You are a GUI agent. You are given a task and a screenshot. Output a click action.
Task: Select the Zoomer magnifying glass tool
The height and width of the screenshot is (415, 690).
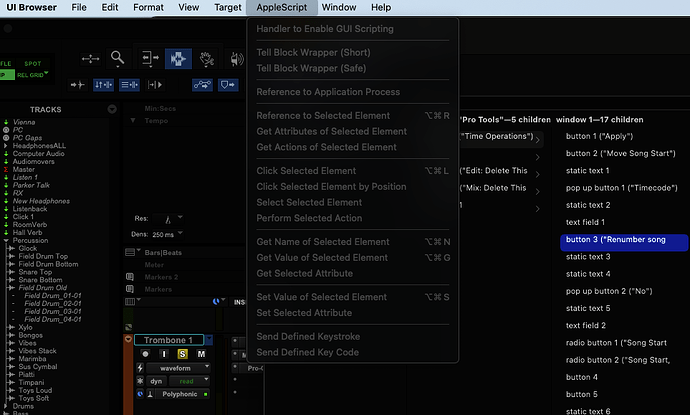(117, 58)
